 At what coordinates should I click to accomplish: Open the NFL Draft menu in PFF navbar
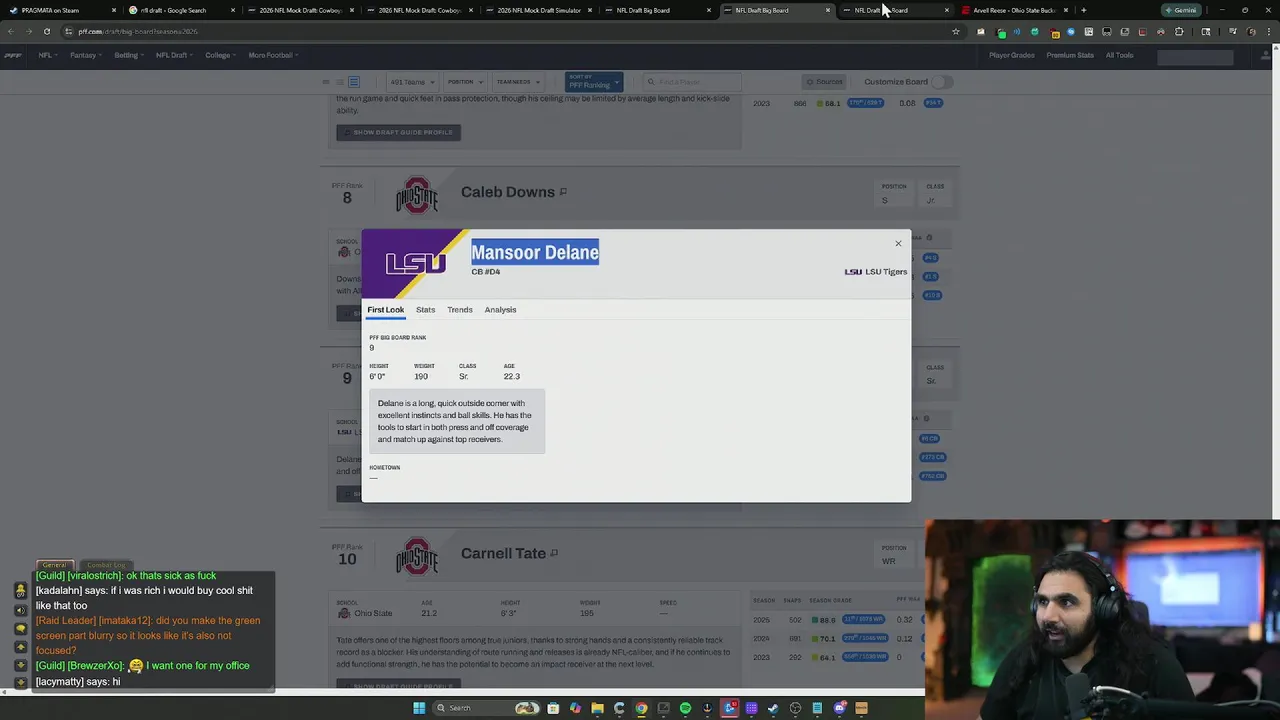coord(174,55)
